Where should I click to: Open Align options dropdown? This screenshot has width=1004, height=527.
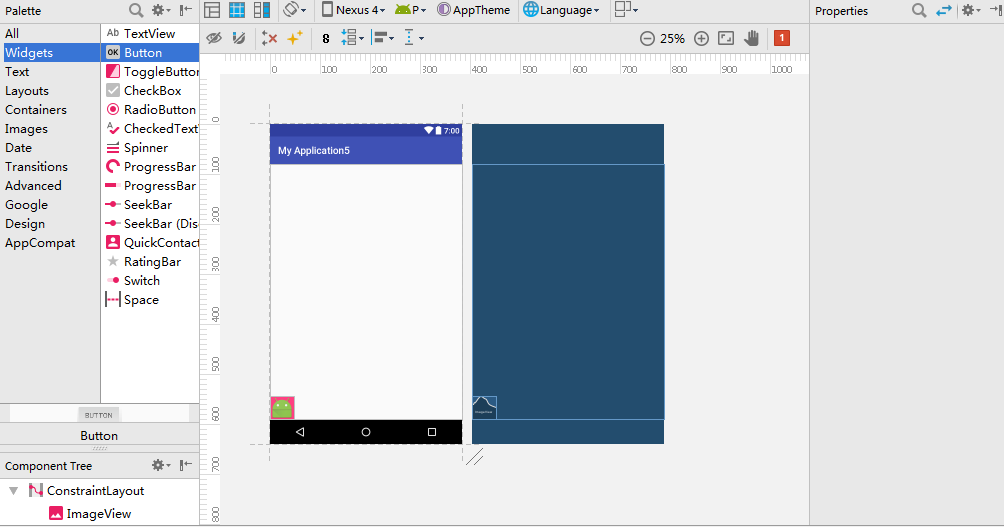383,38
